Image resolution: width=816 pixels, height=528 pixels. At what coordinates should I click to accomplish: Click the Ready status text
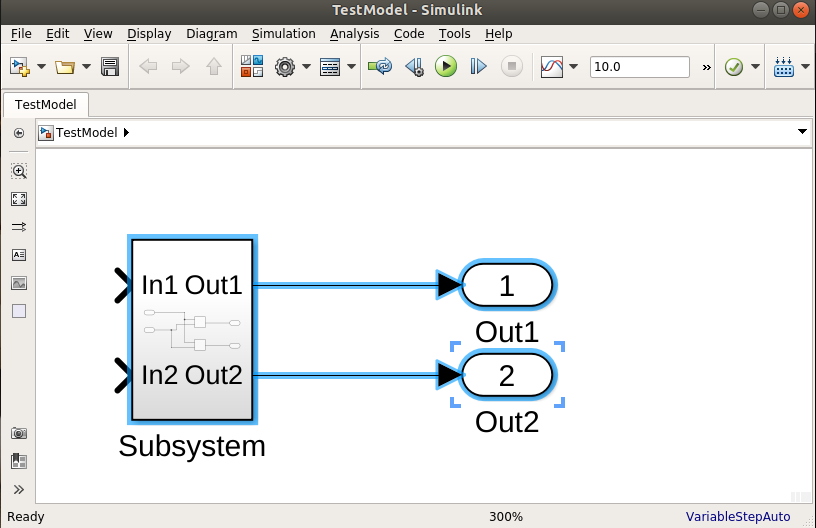(26, 517)
